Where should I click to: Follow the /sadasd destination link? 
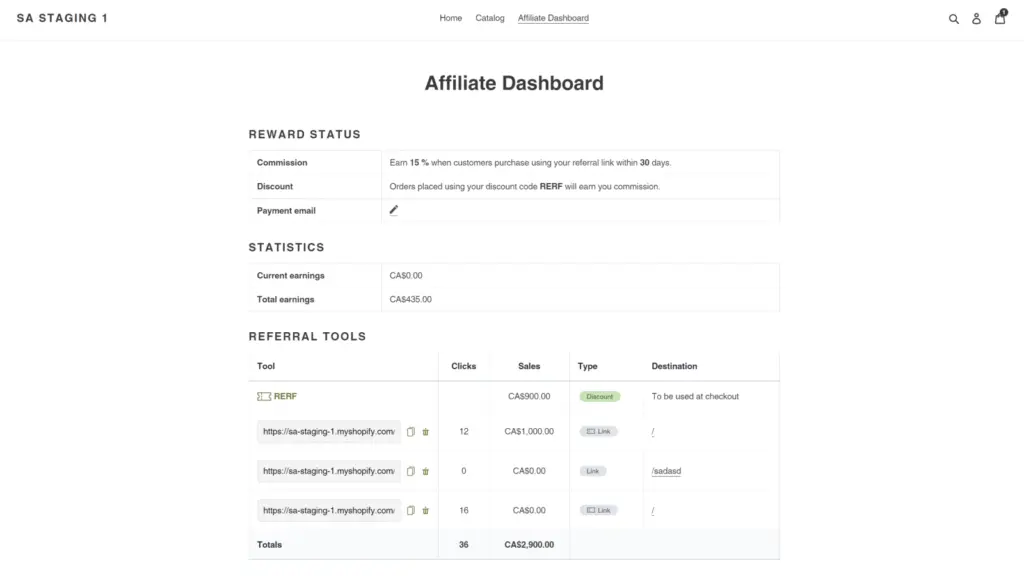pos(666,471)
